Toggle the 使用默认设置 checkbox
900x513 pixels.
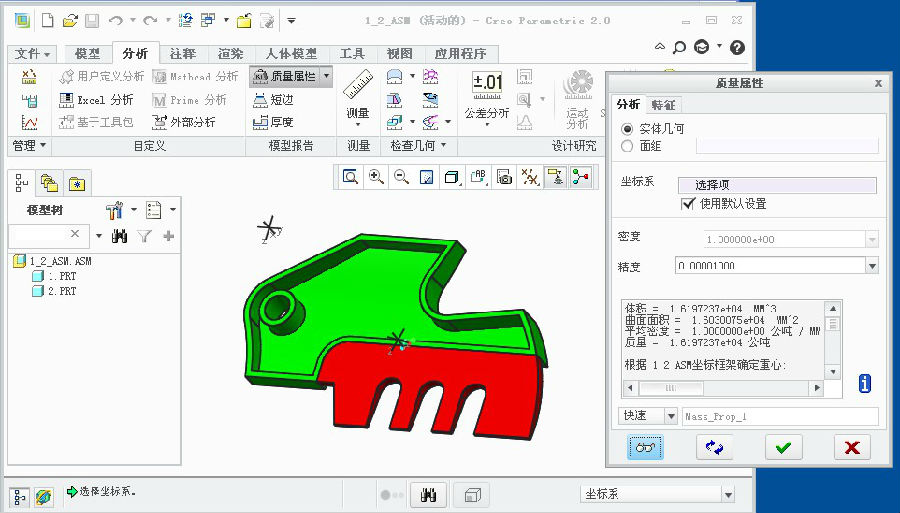coord(688,203)
